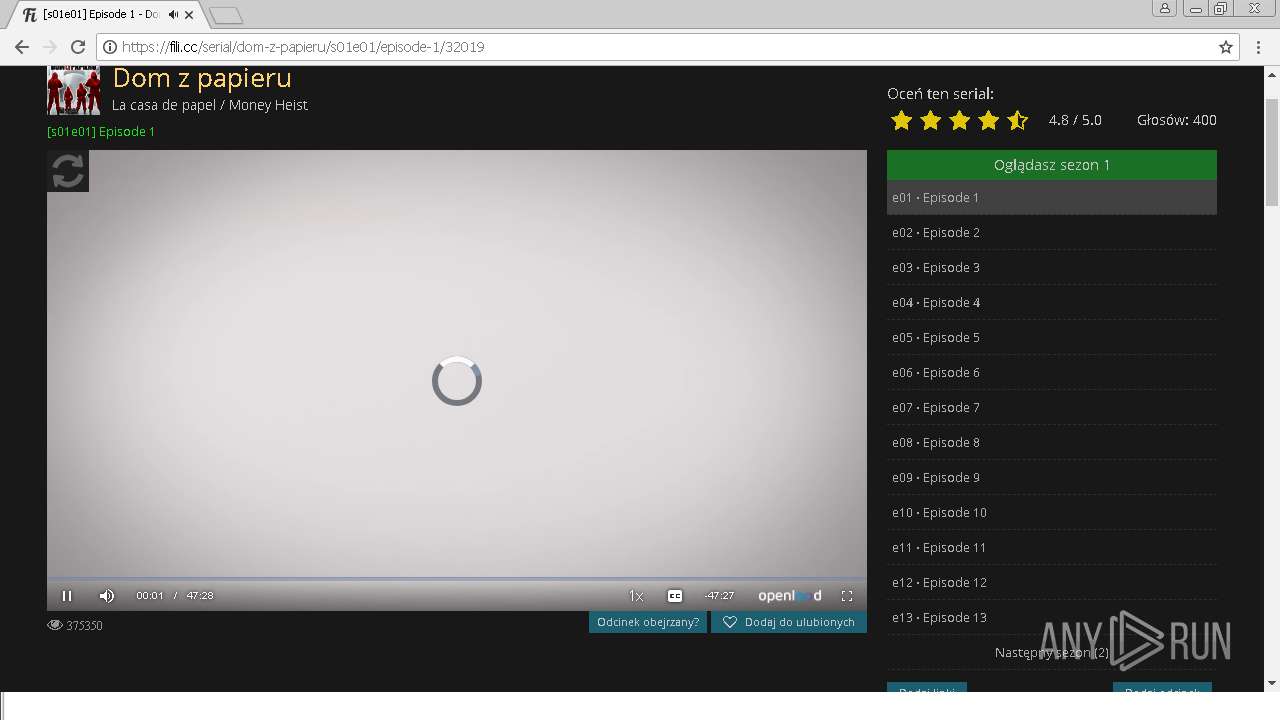Open e12 Episode 12
Viewport: 1280px width, 720px height.
click(1052, 583)
